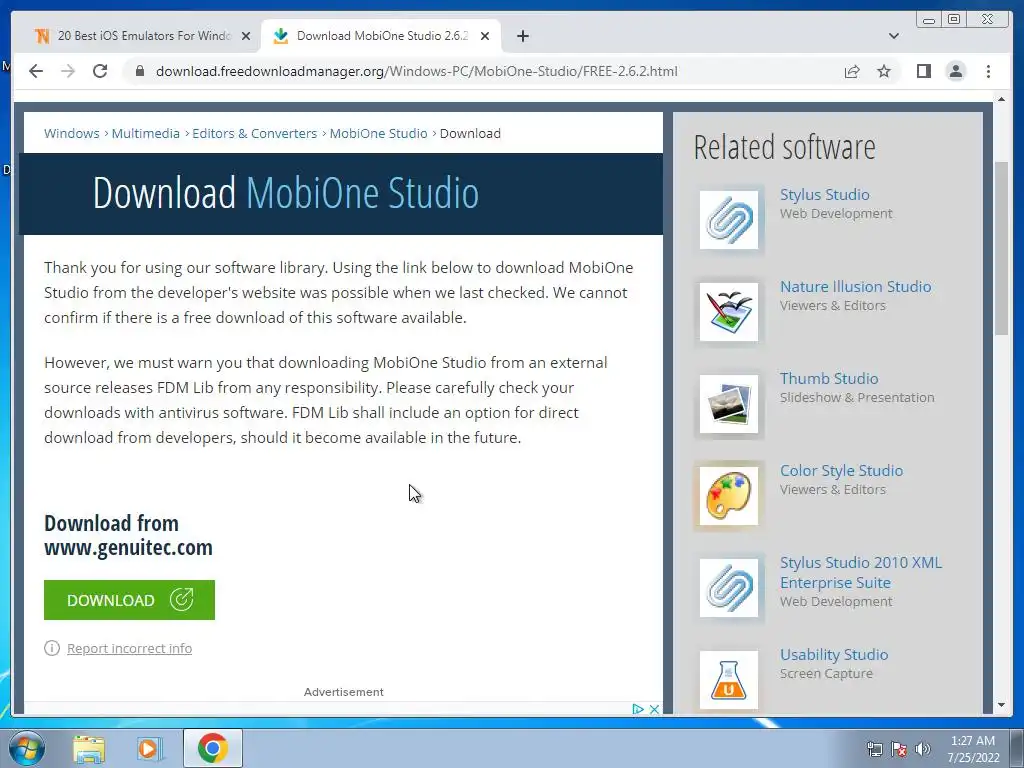
Task: Click the Chrome taskbar icon
Action: [x=213, y=748]
